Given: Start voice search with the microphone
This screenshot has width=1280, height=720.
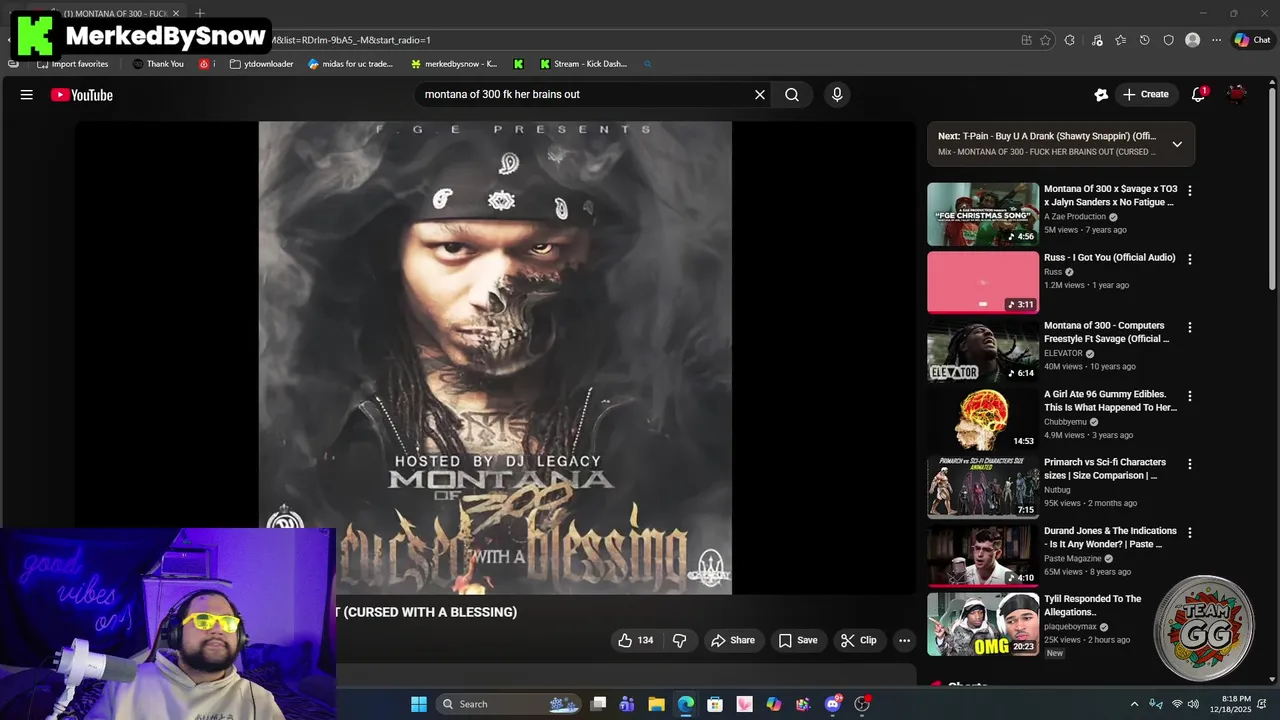Looking at the screenshot, I should [x=837, y=95].
